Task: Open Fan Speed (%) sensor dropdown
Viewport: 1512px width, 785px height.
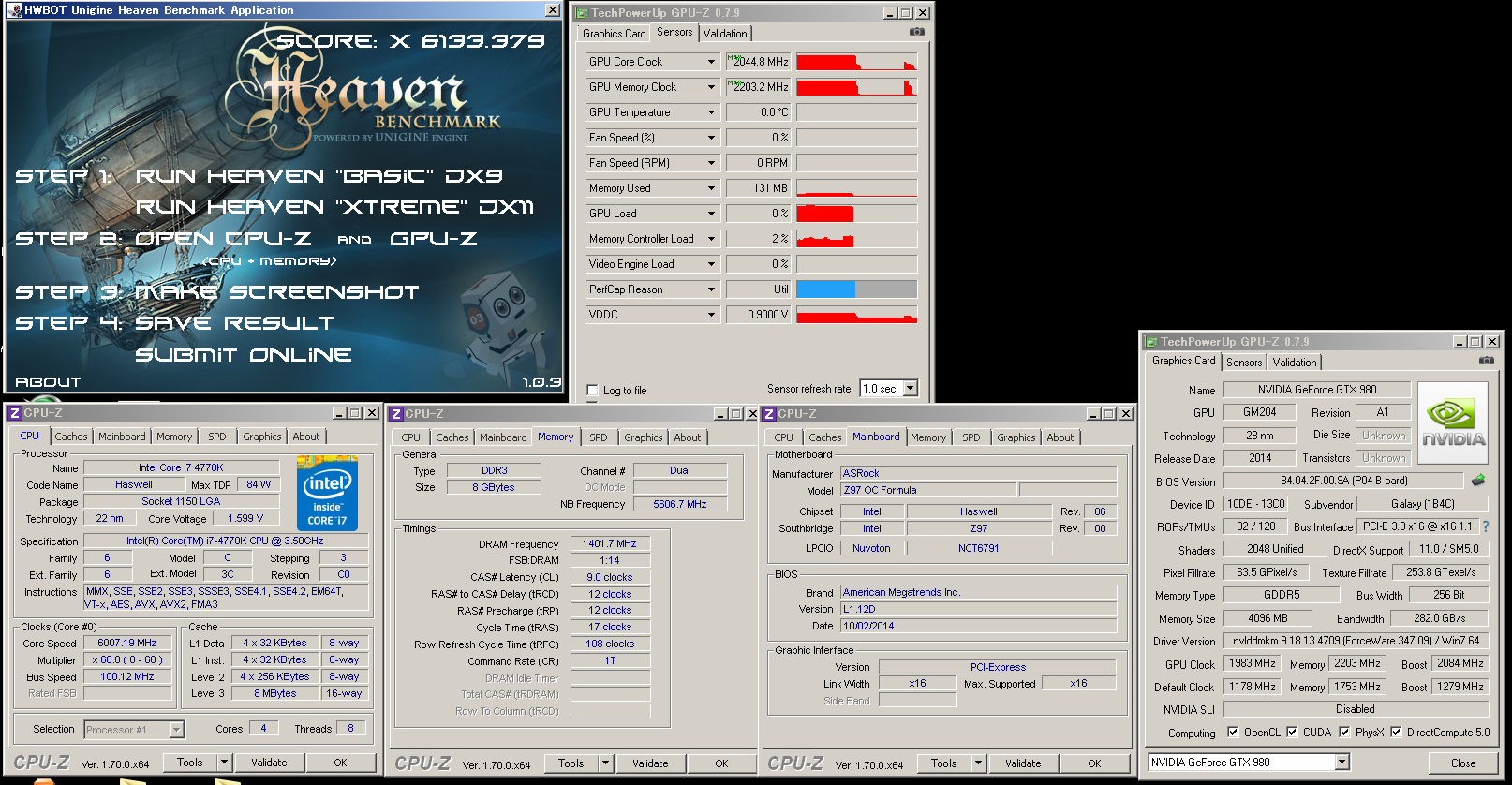Action: point(711,138)
